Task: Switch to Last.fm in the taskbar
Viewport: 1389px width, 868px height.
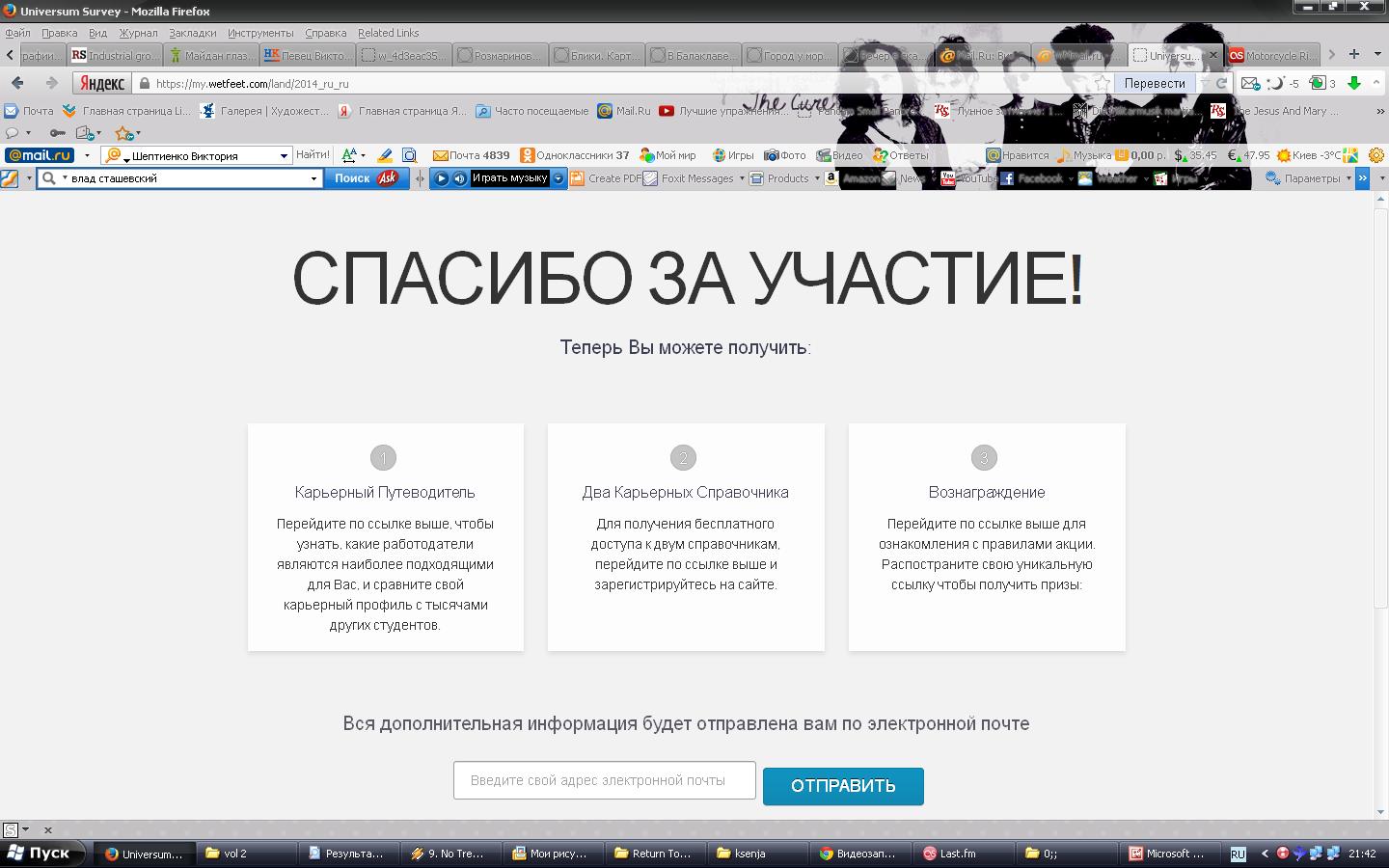Action: point(965,854)
